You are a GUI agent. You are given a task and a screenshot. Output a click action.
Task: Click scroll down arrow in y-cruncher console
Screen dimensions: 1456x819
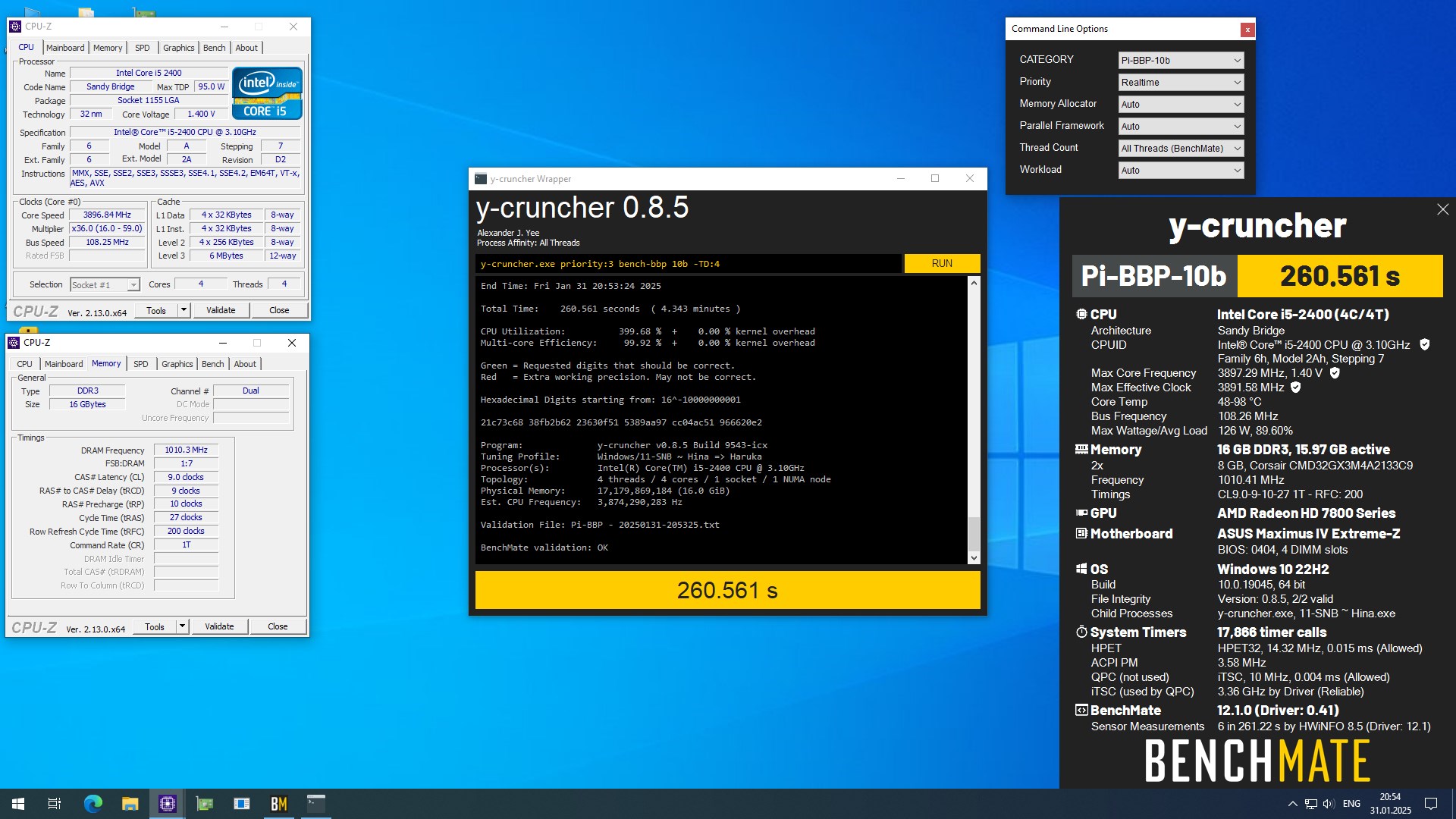point(974,558)
